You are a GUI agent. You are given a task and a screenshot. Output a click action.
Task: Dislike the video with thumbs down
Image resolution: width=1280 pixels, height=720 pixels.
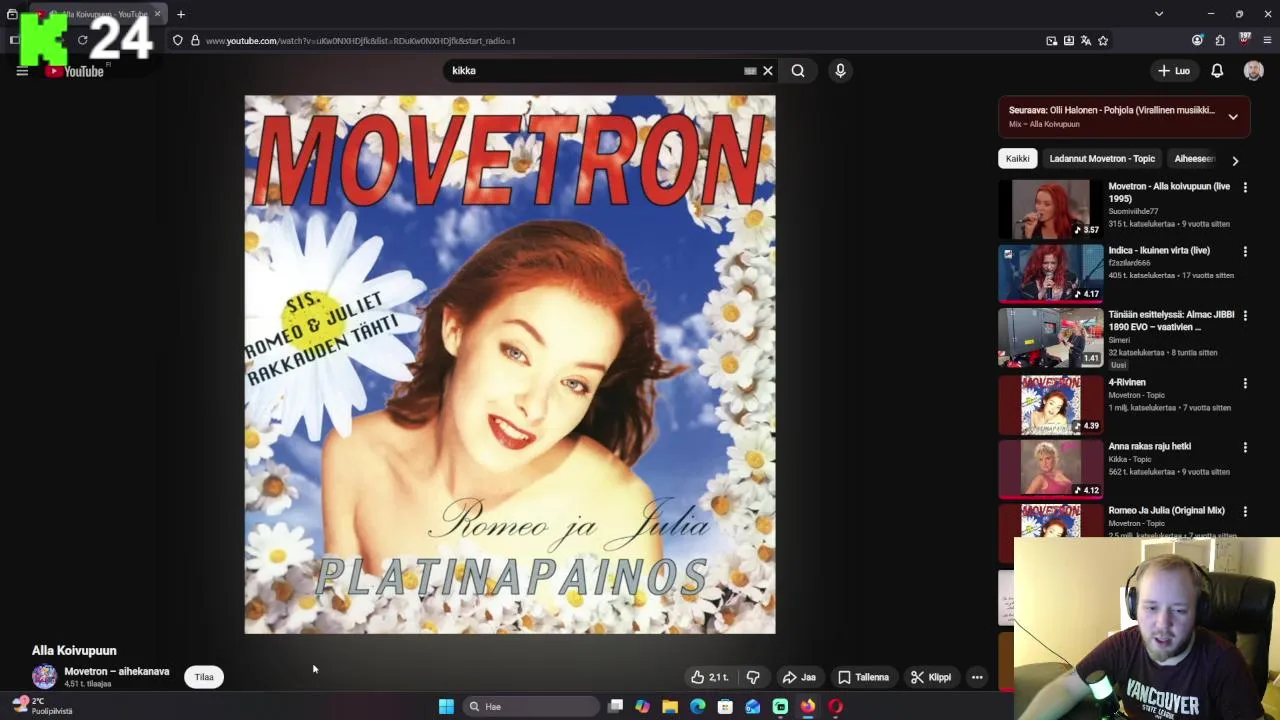click(x=753, y=677)
